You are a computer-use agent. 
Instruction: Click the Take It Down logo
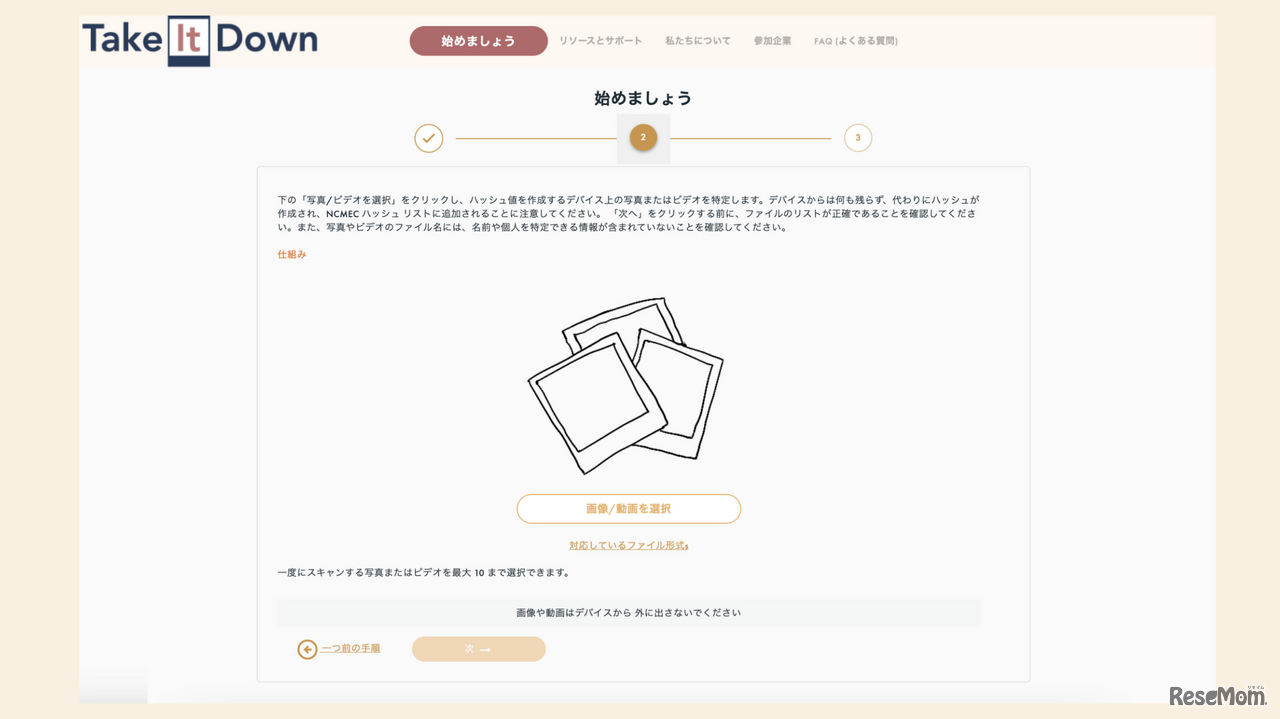click(198, 41)
